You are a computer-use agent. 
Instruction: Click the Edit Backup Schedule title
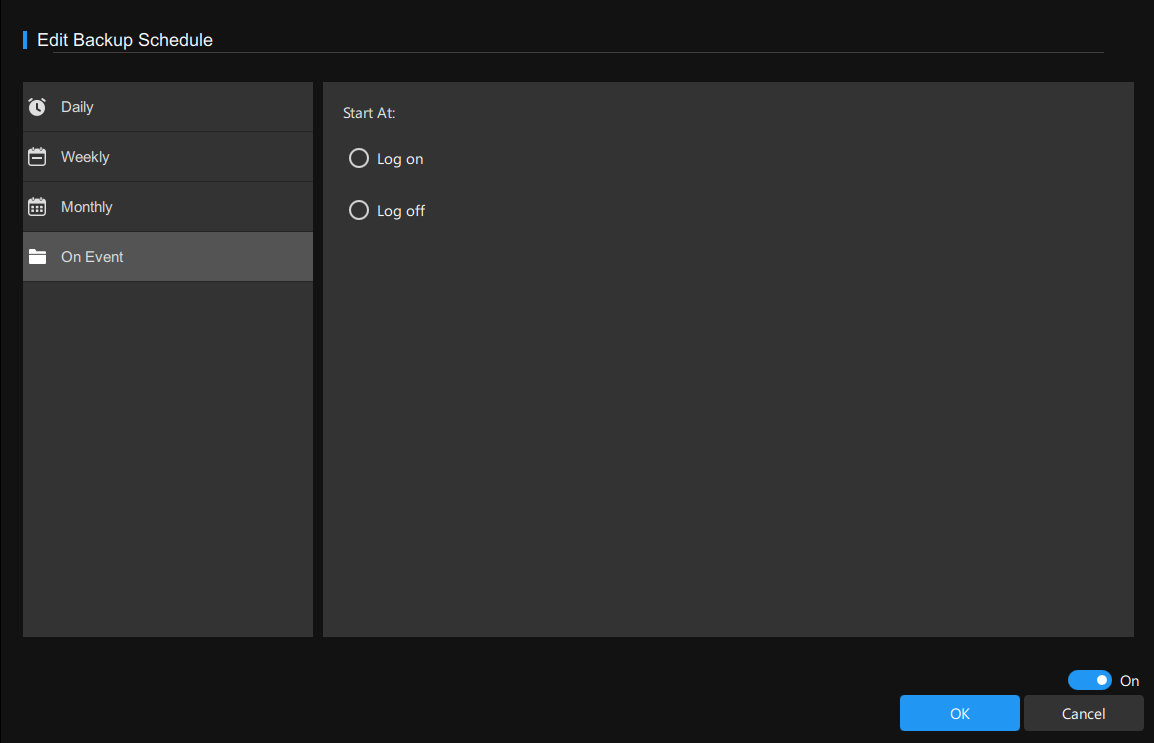coord(124,40)
